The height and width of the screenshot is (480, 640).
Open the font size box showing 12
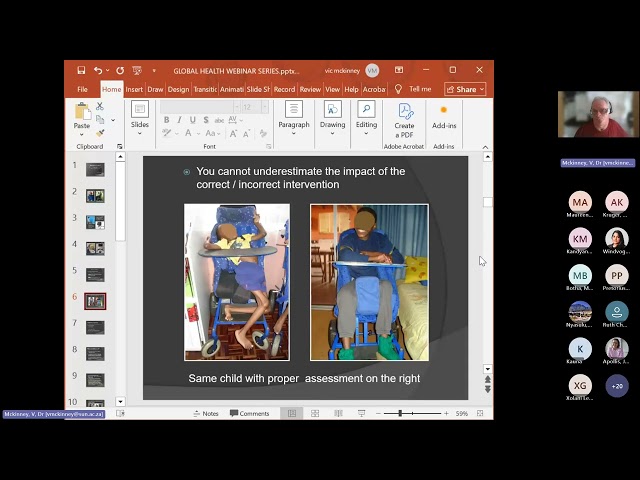pyautogui.click(x=255, y=107)
